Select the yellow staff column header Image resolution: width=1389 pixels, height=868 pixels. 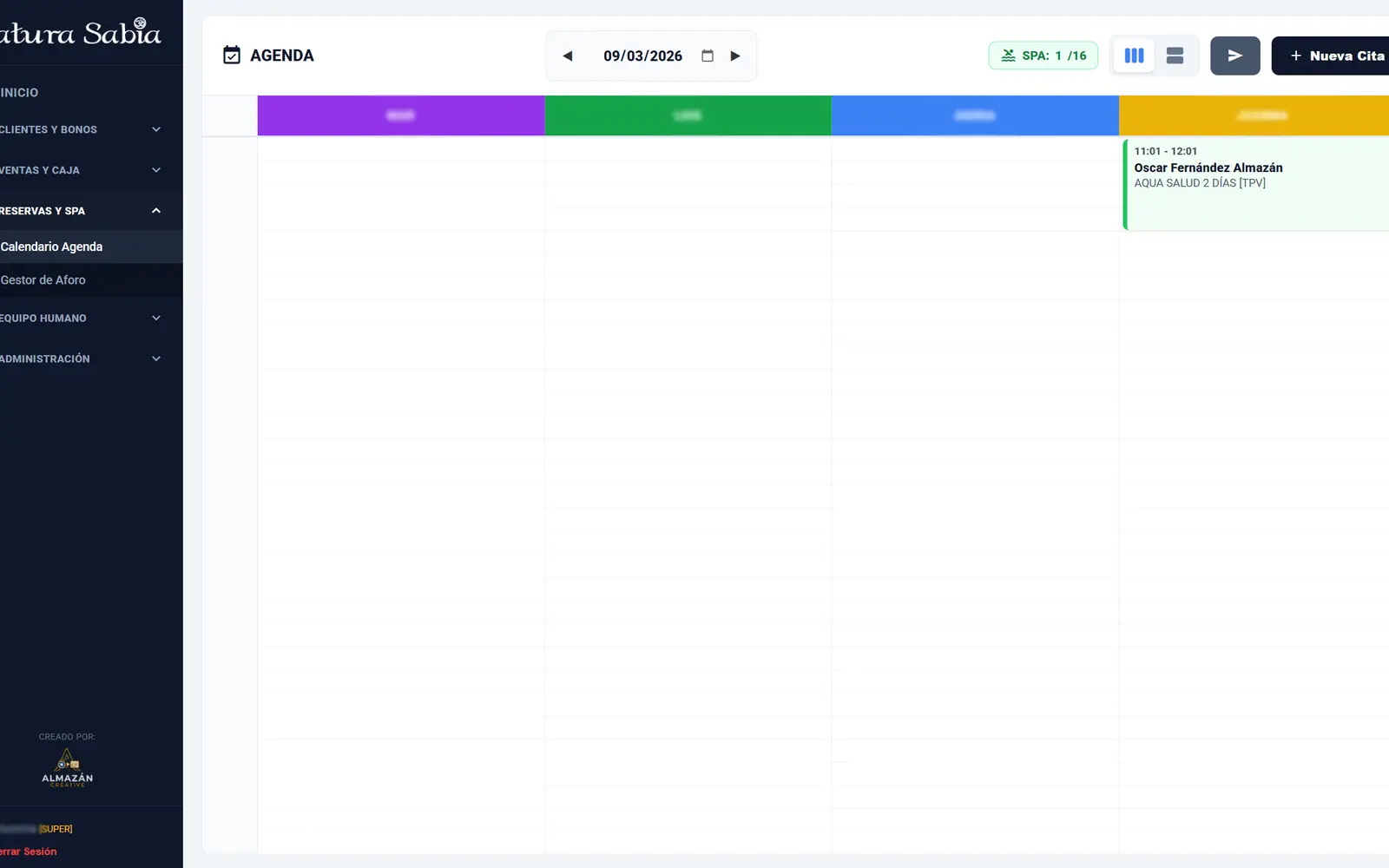[1254, 115]
